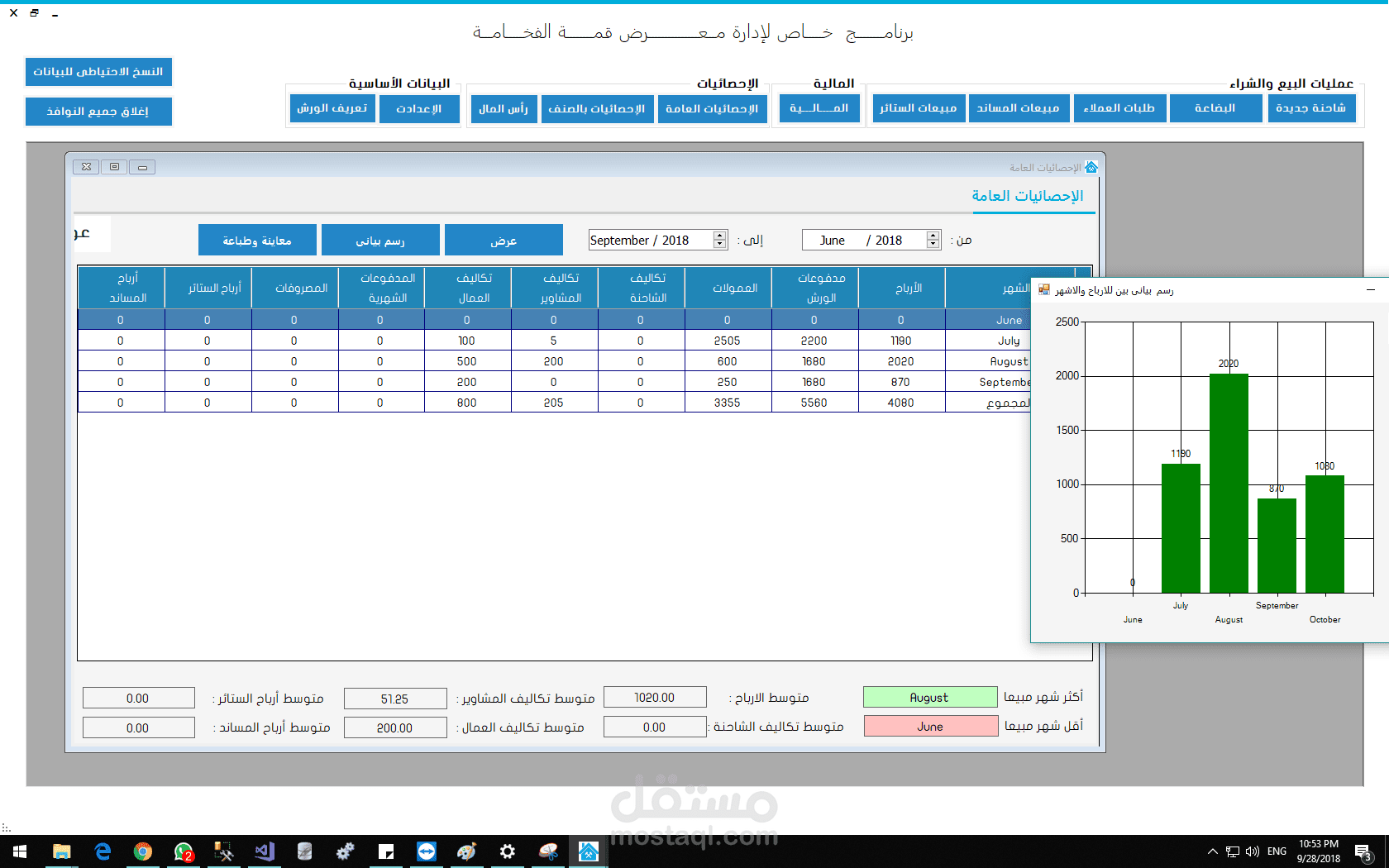Open مبيعات الستائر

click(919, 108)
